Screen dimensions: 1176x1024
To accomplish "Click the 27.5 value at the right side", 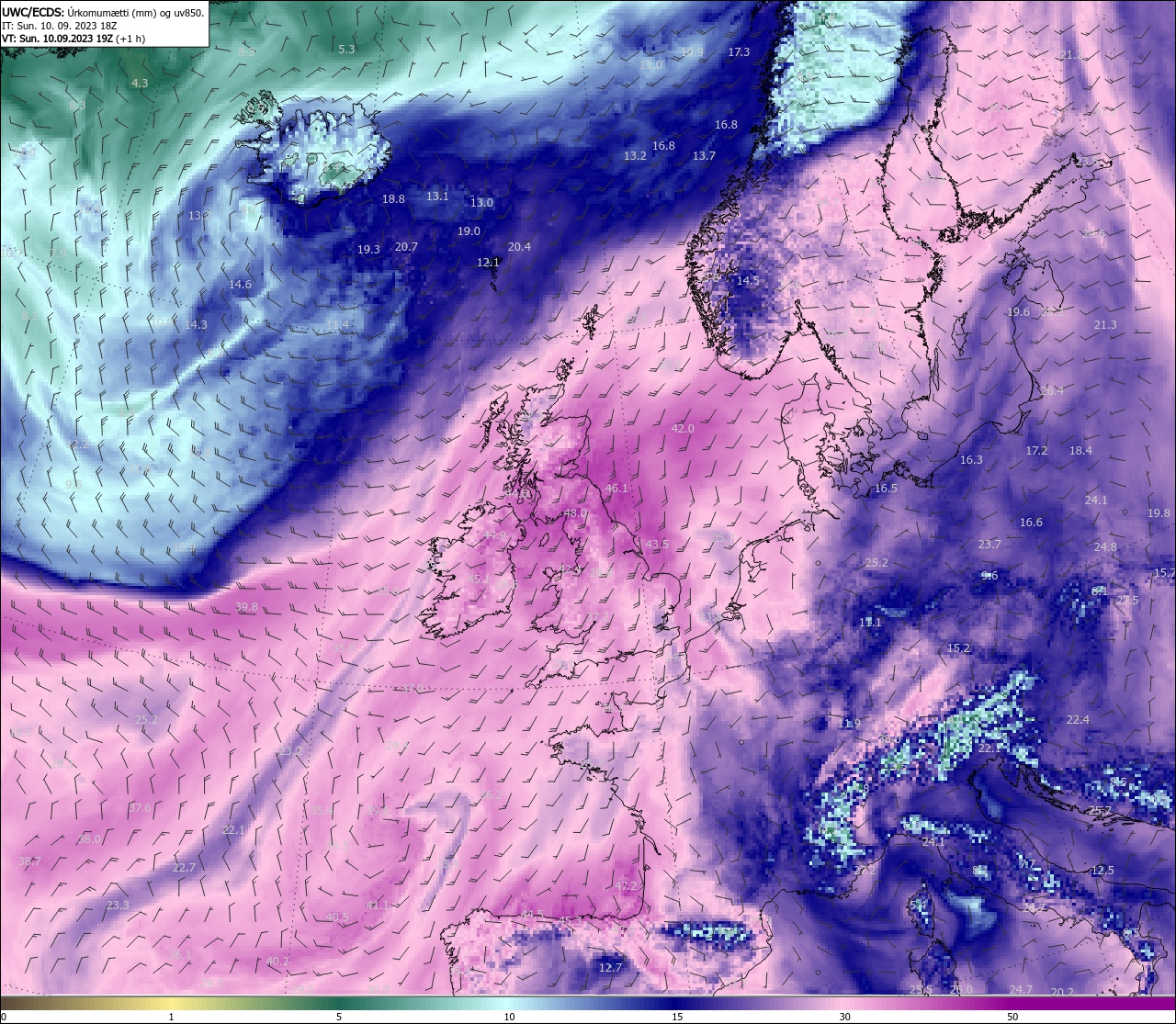I will click(1127, 601).
